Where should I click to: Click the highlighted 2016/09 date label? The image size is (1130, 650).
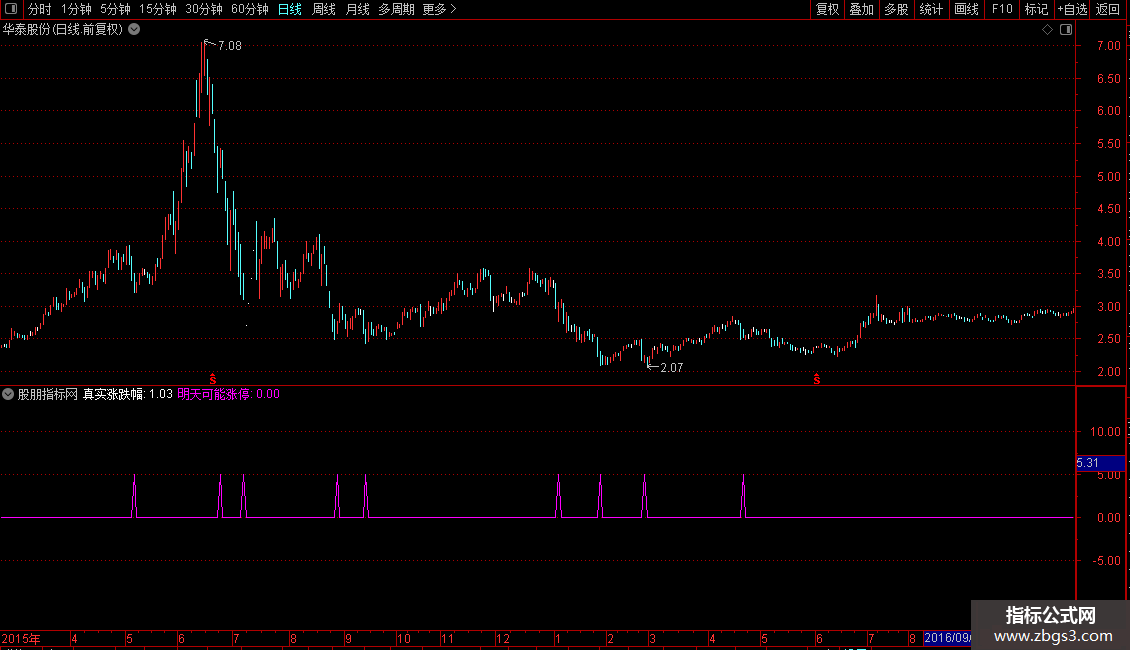947,638
